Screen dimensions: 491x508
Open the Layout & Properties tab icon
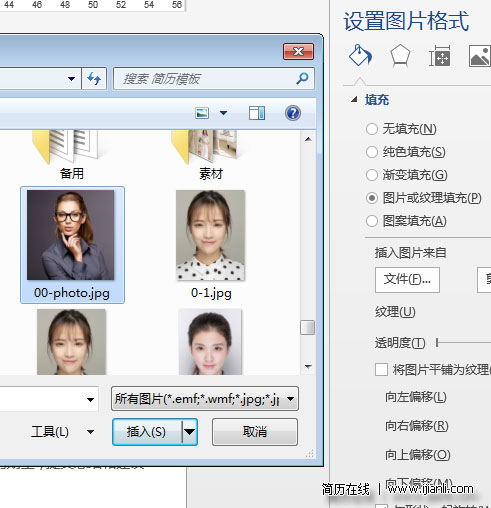click(439, 56)
